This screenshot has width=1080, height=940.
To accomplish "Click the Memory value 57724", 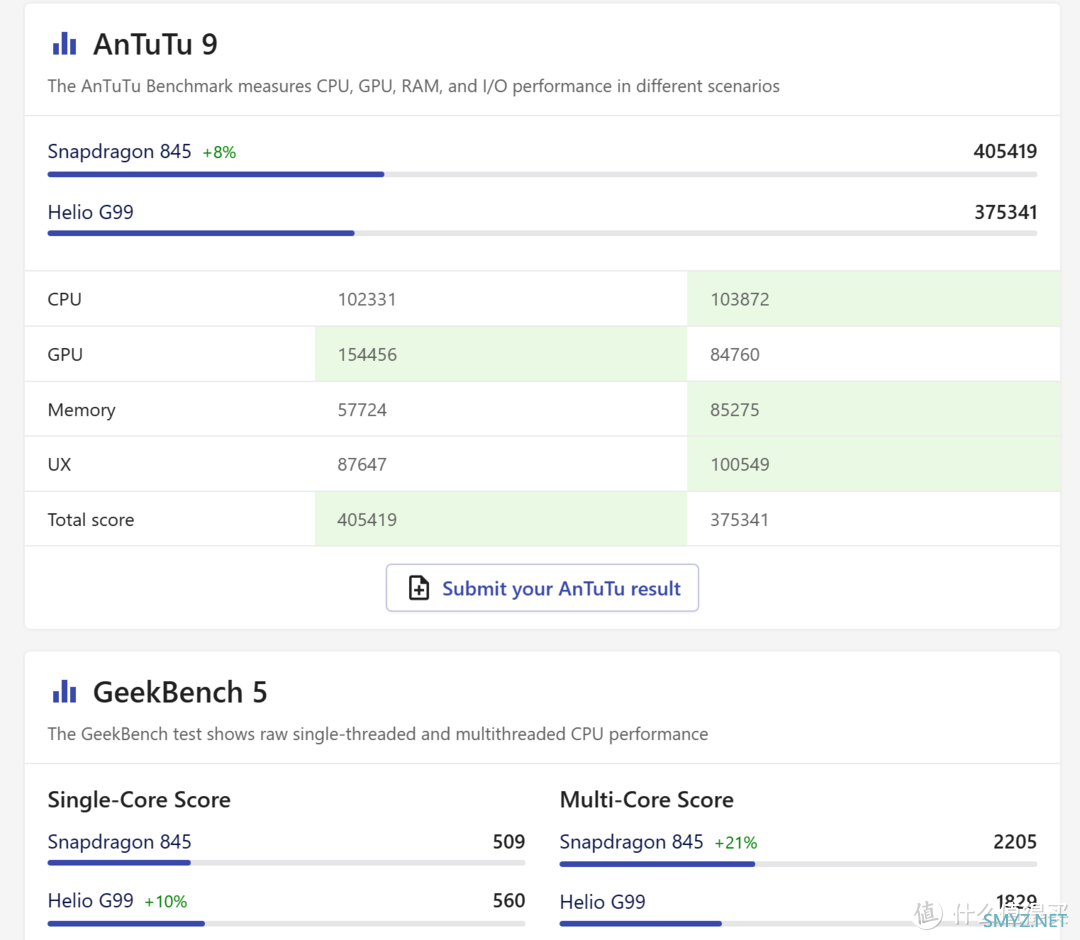I will click(x=362, y=410).
